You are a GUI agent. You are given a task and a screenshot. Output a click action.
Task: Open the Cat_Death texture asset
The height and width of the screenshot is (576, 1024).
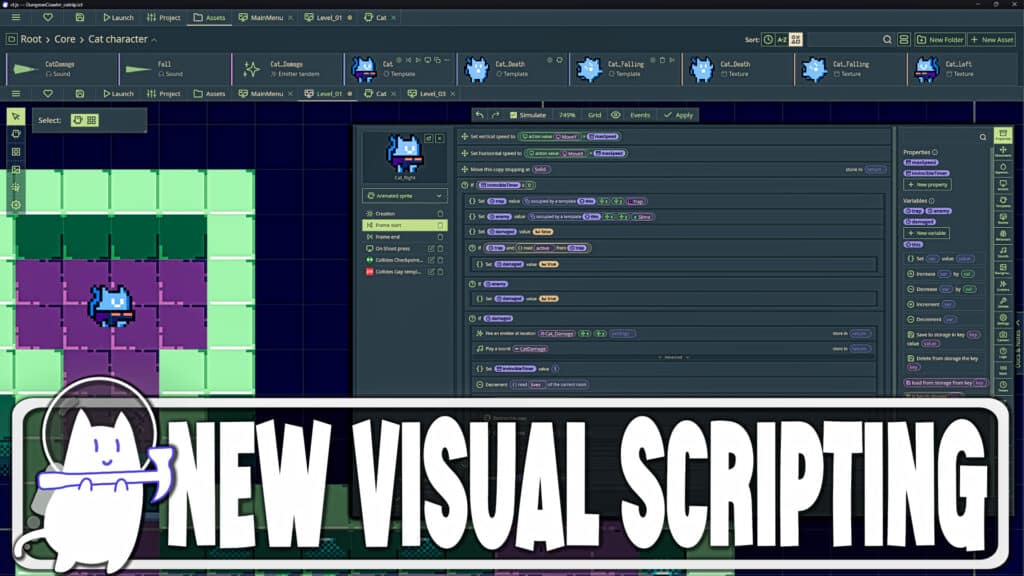coord(738,69)
